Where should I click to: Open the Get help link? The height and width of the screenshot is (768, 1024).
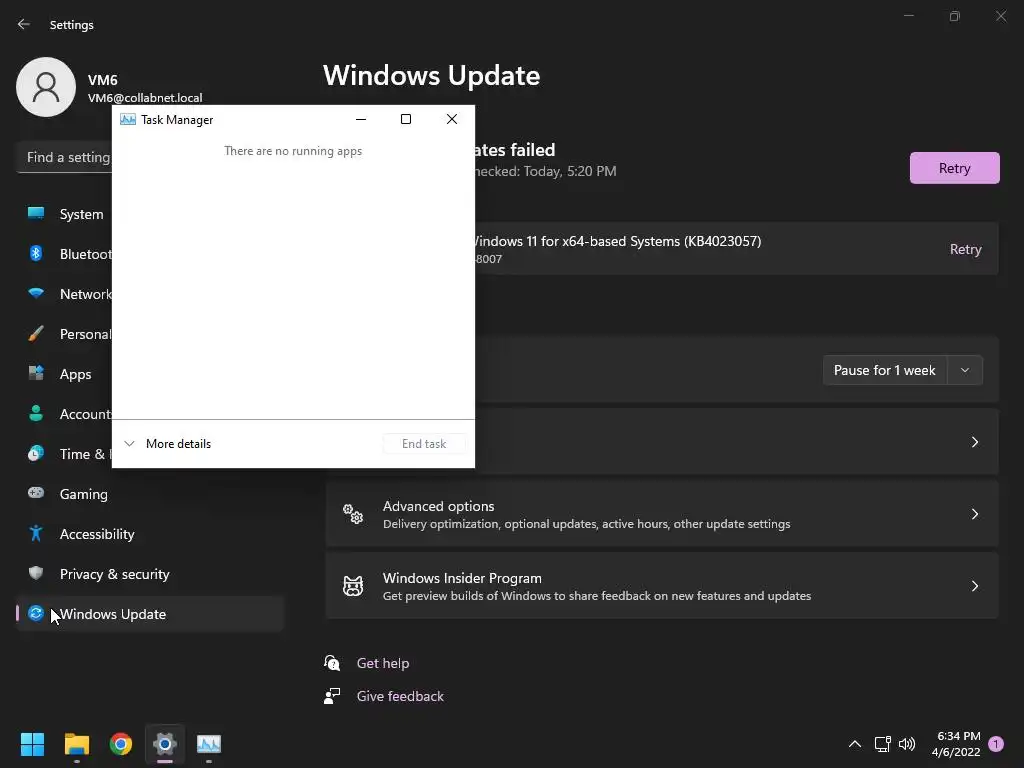click(x=383, y=663)
